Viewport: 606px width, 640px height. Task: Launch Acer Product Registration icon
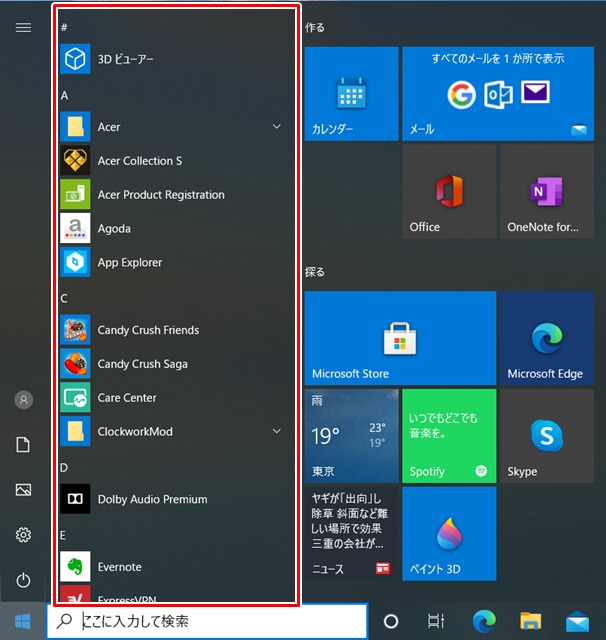tap(75, 194)
